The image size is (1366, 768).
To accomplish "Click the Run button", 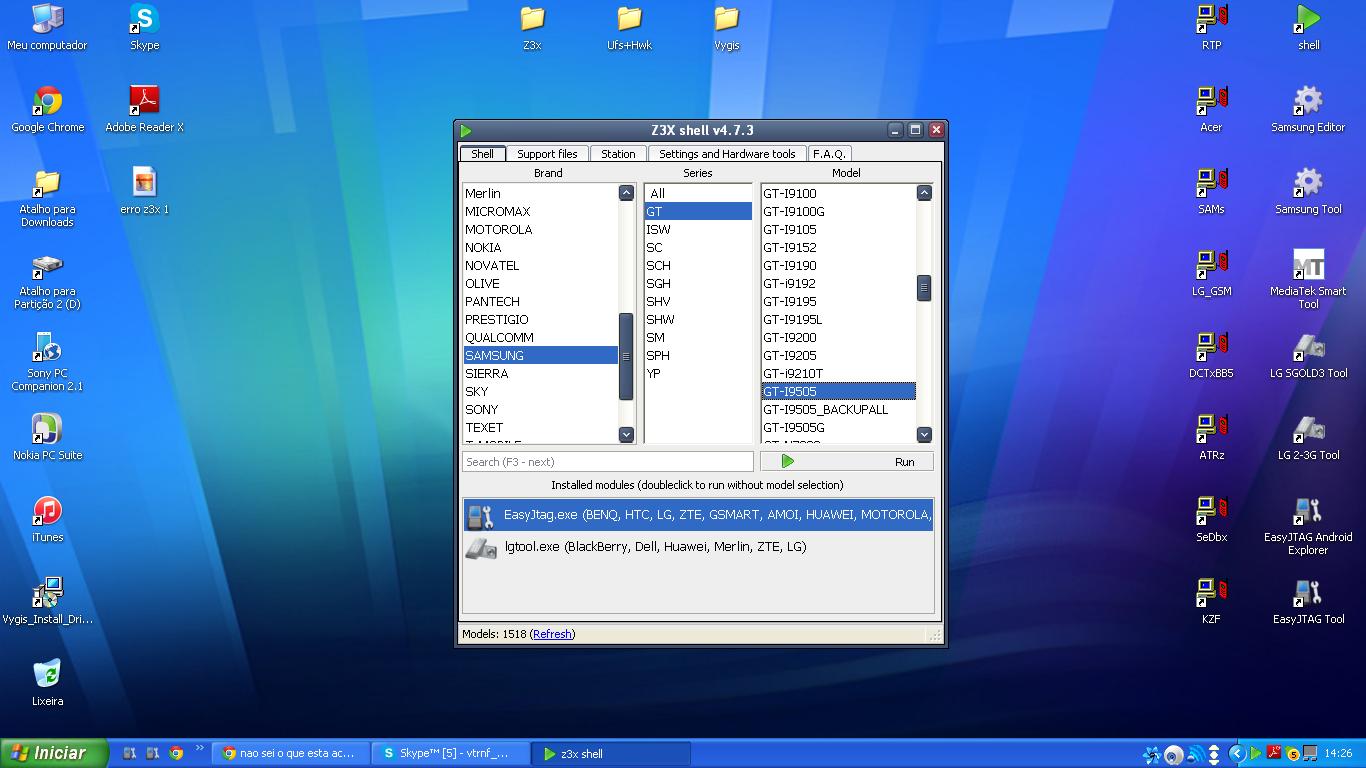I will (847, 461).
